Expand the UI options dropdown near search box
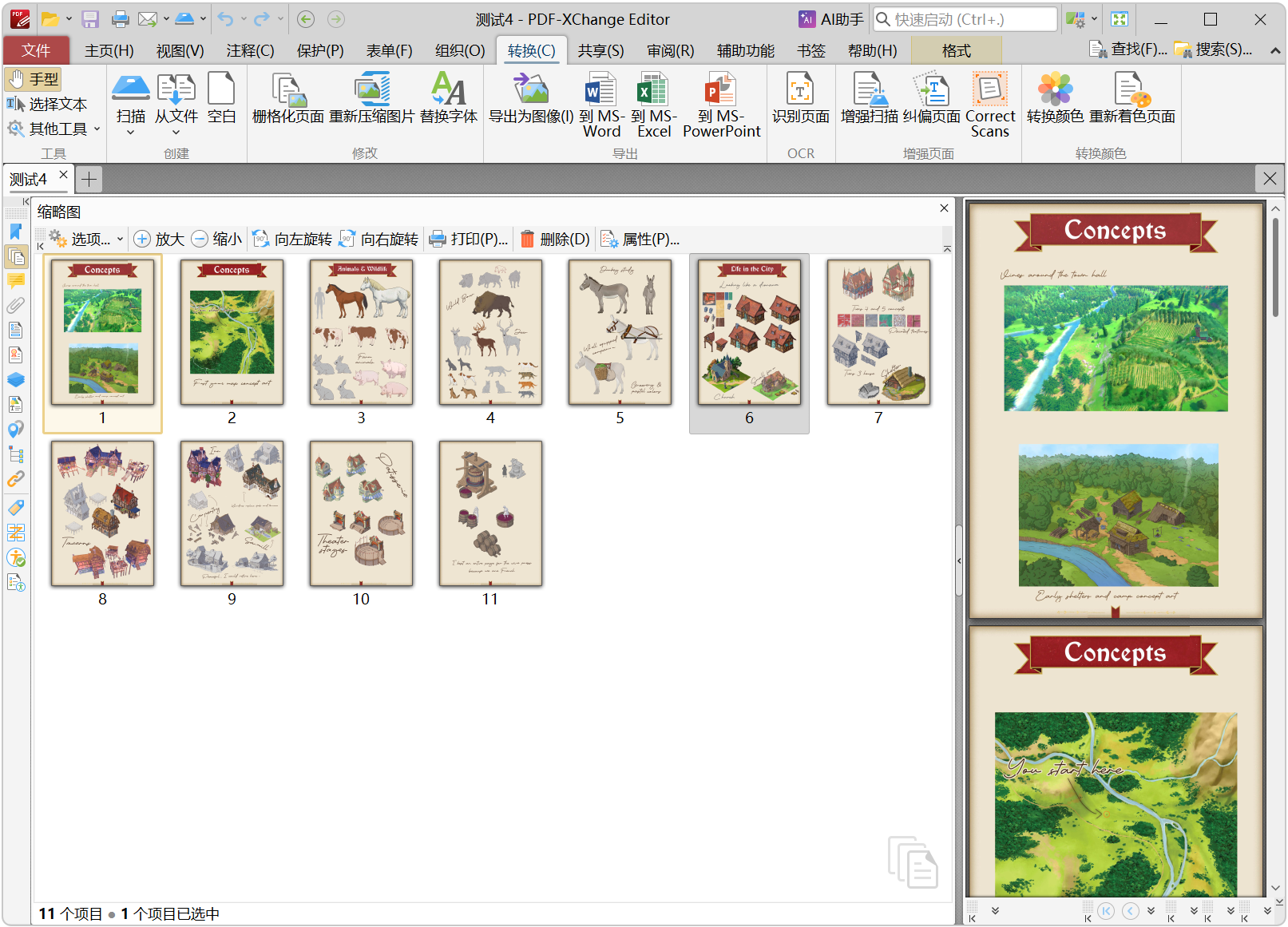 [x=1095, y=19]
